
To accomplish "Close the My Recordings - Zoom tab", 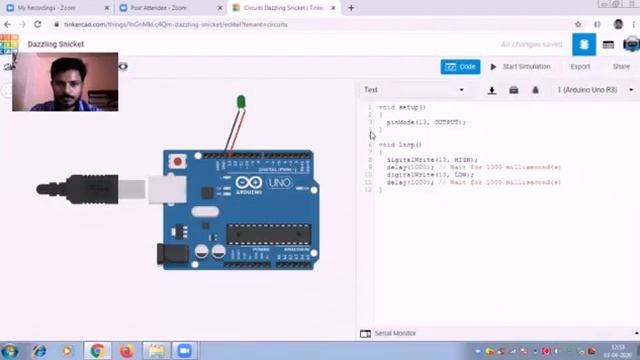I will click(x=107, y=8).
